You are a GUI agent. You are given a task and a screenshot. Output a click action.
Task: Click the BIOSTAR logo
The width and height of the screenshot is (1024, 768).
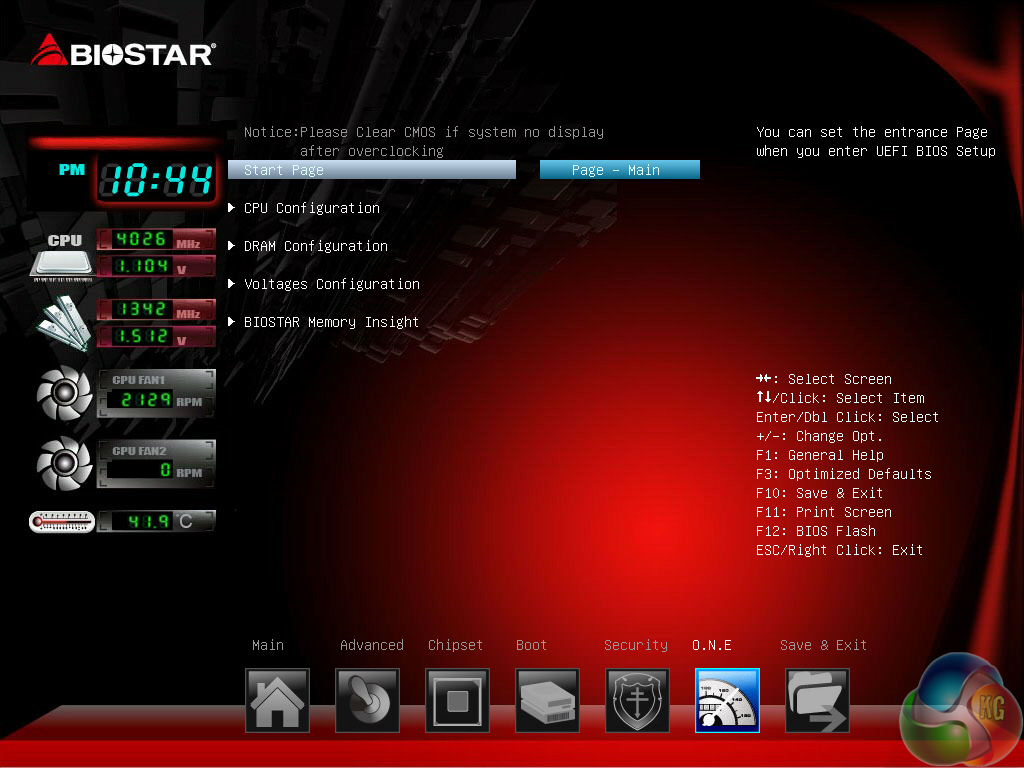click(x=123, y=51)
